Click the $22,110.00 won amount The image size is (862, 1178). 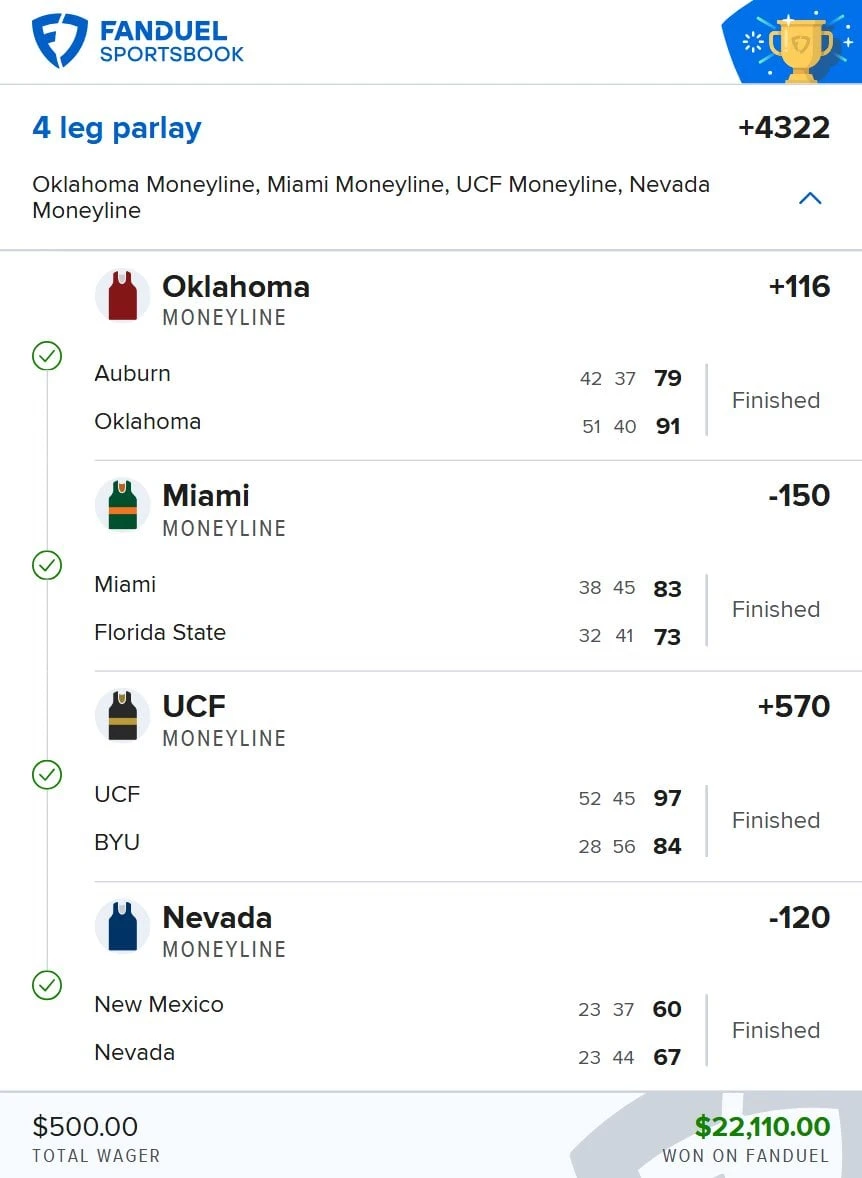coord(762,1126)
